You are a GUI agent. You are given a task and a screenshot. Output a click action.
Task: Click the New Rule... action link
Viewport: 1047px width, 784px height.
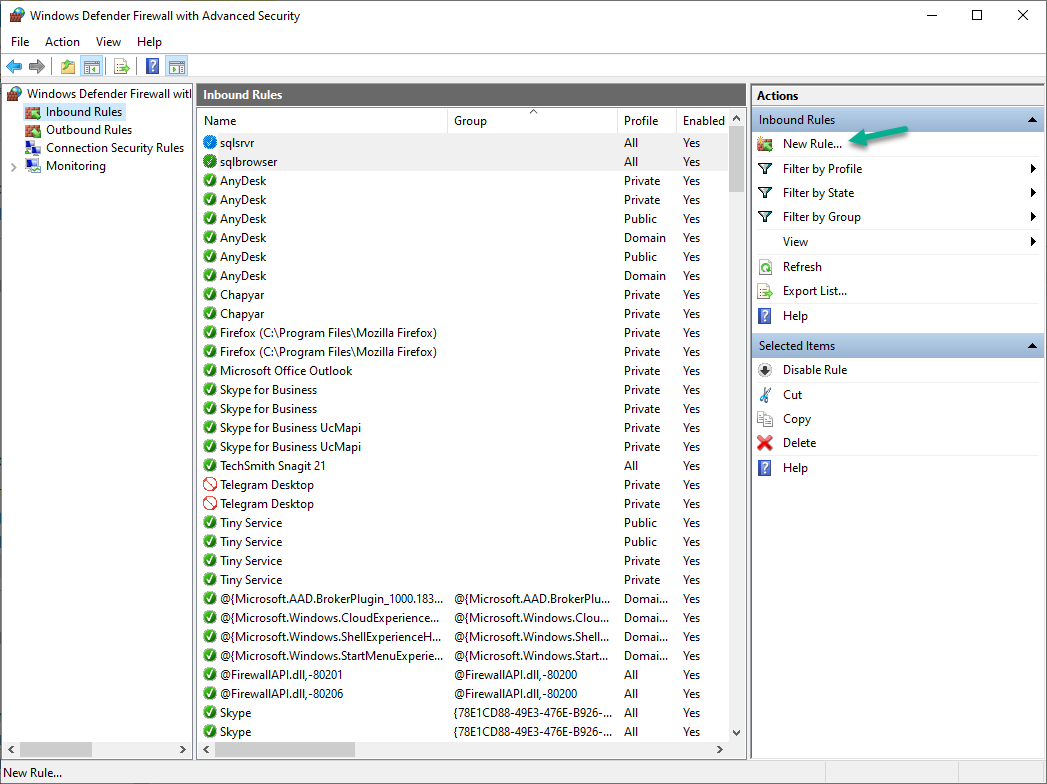click(x=812, y=144)
